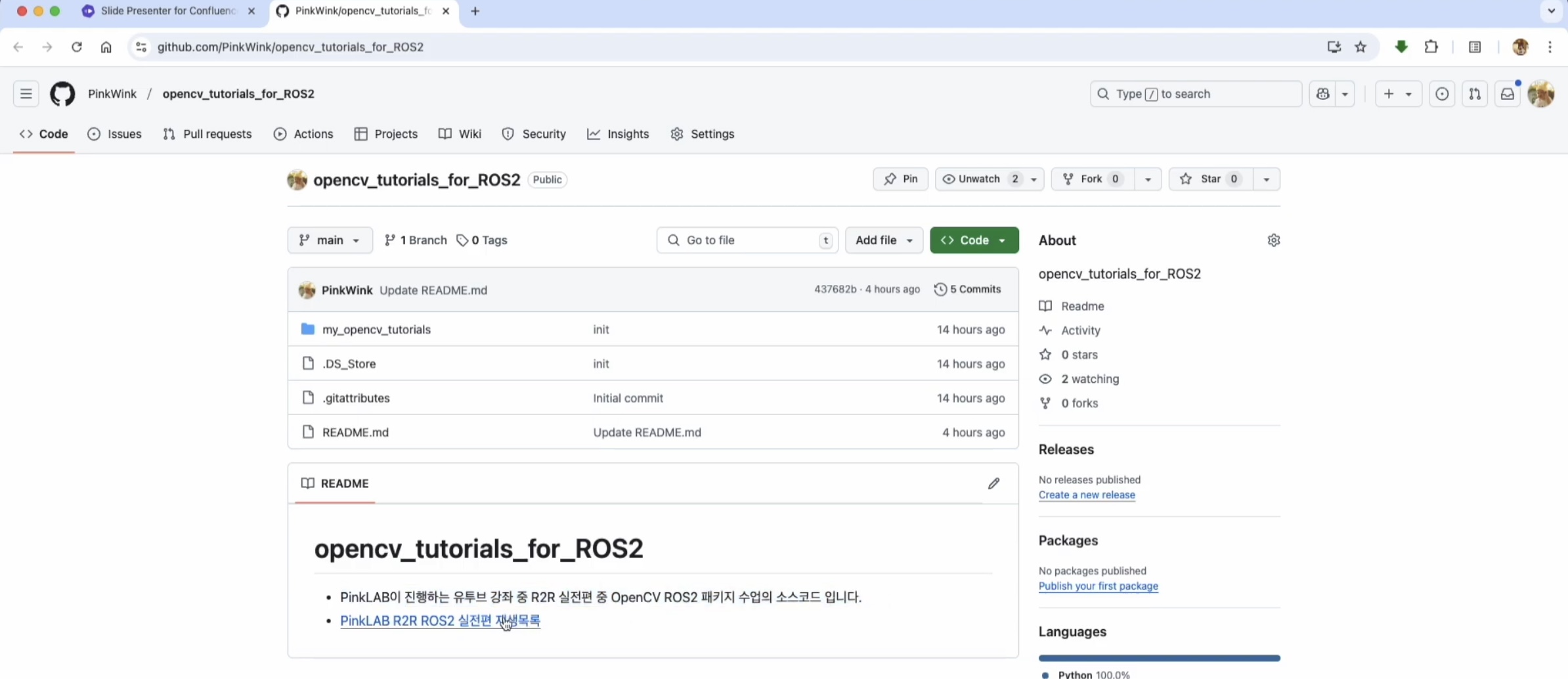View the 0 Tags link
1568x679 pixels.
[x=482, y=240]
